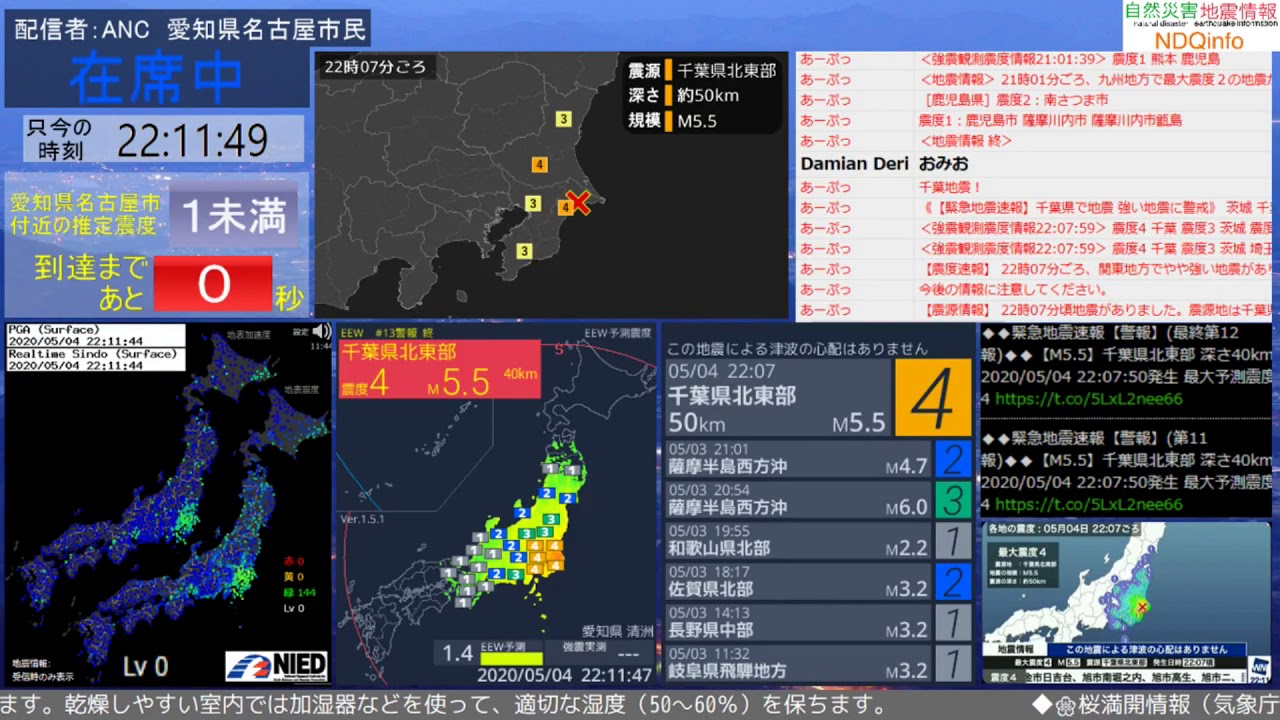Click the gray intensity 1 badge for 長野県中部
Image resolution: width=1280 pixels, height=720 pixels.
pyautogui.click(x=952, y=623)
